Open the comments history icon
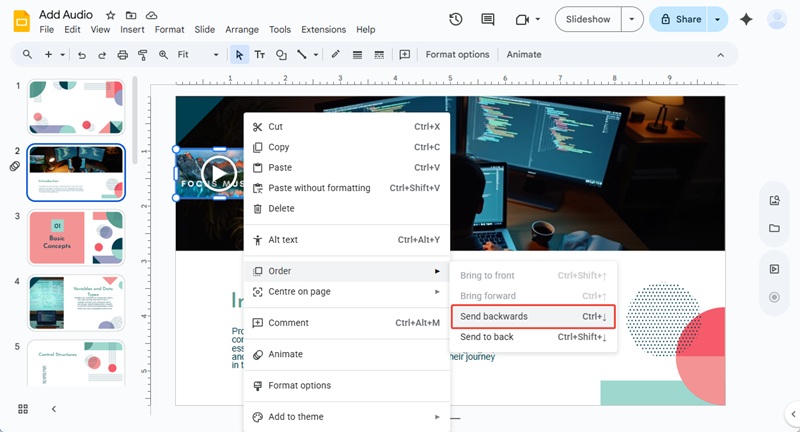Screen dimensions: 800x432 click(488, 19)
